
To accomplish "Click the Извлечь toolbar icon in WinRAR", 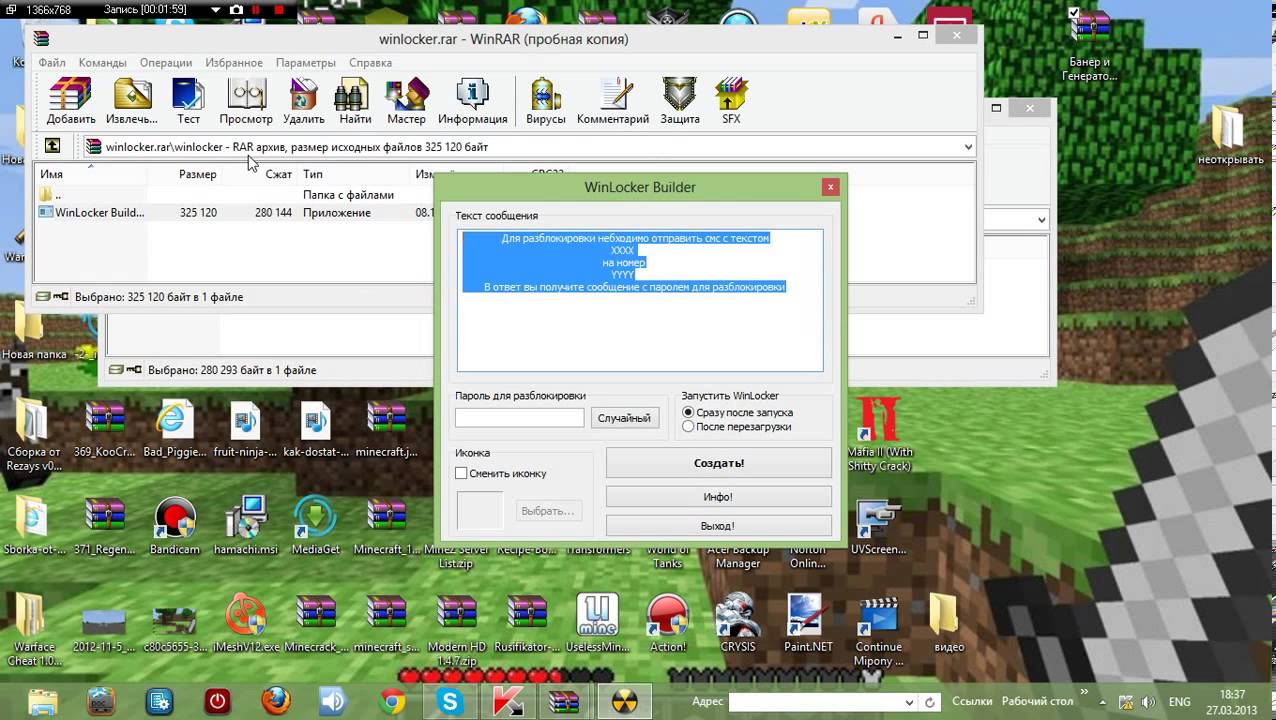I will click(x=132, y=101).
